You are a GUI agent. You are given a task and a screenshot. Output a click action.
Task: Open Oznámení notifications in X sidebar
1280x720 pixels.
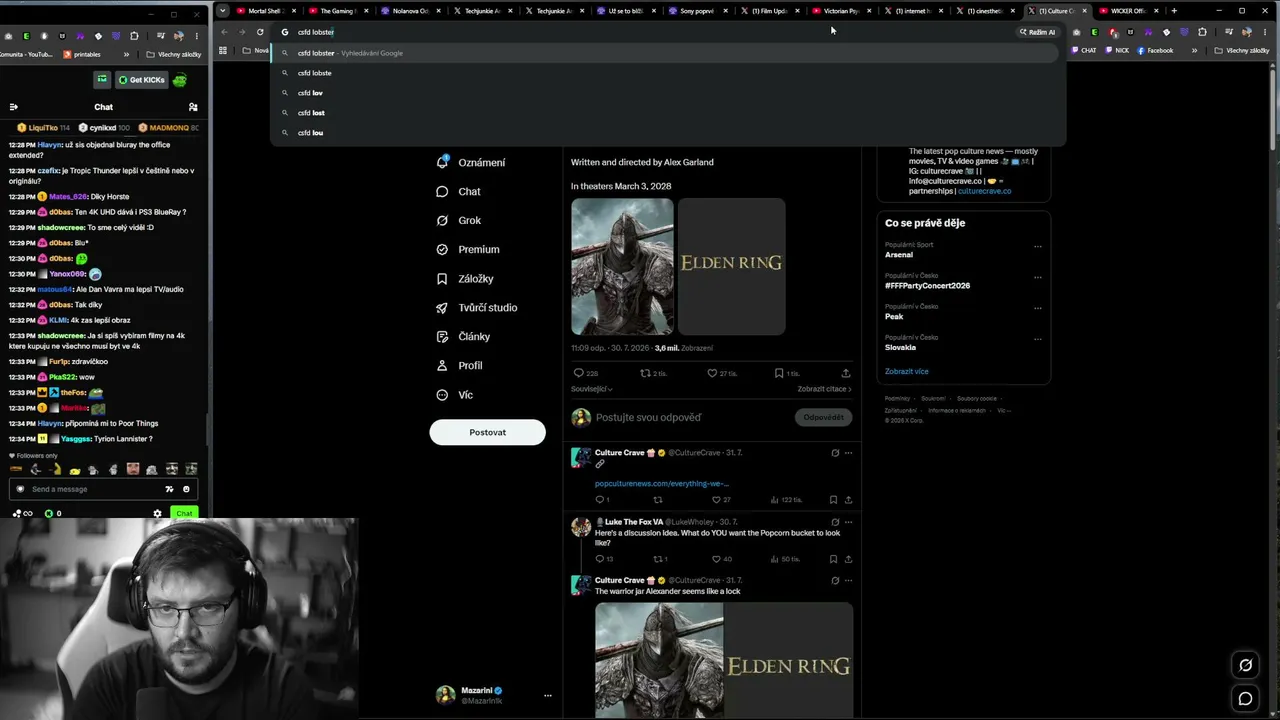click(470, 162)
